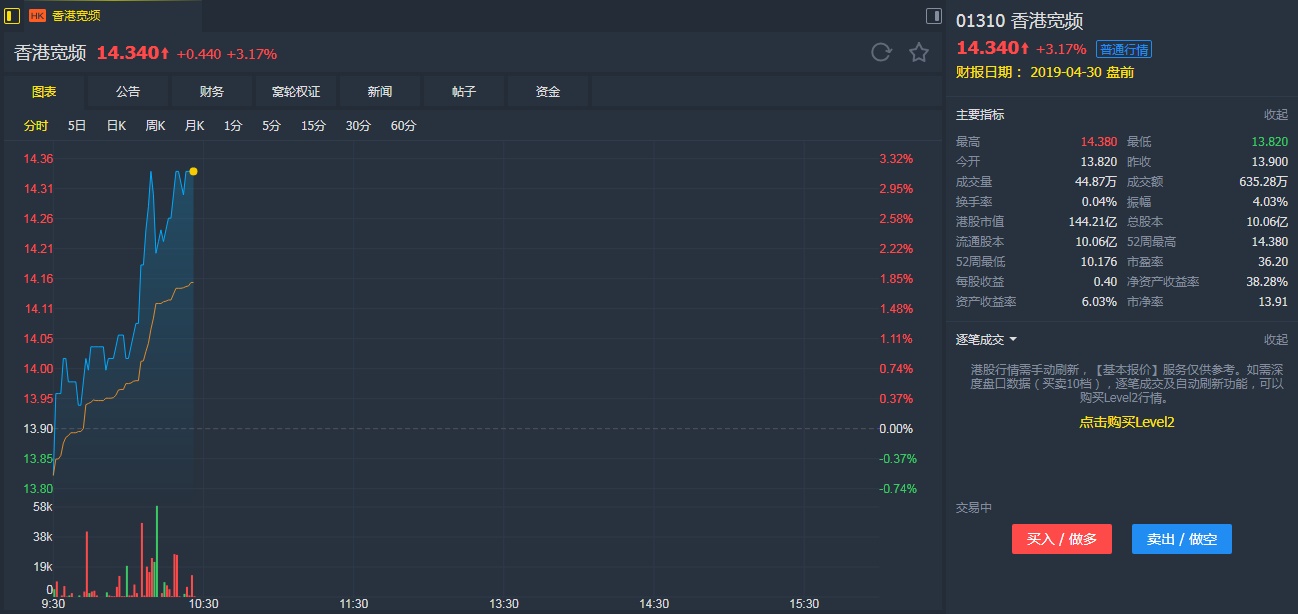Toggle the left sidebar panel icon
This screenshot has width=1298, height=614.
(x=12, y=15)
